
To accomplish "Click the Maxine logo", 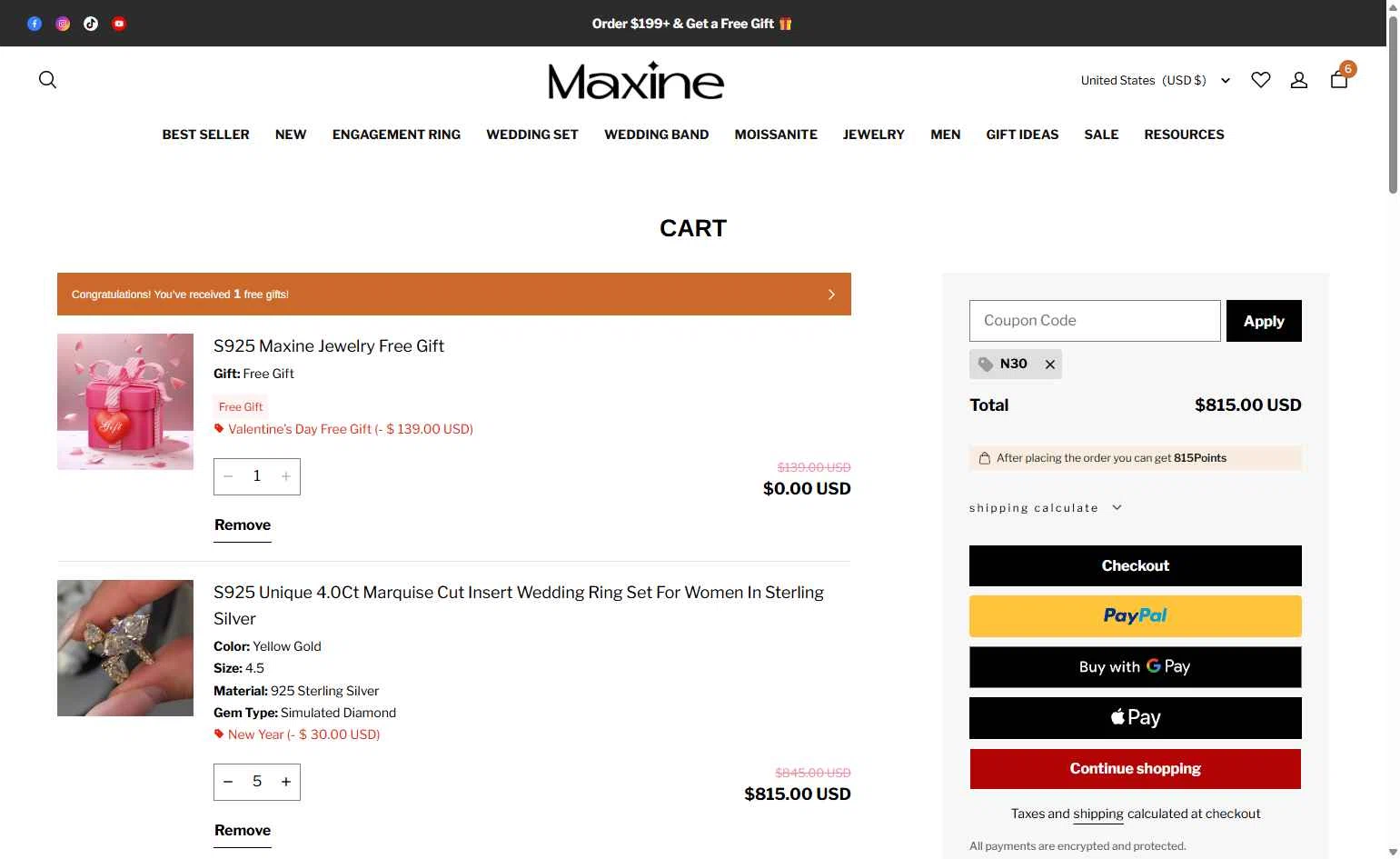I will 636,81.
